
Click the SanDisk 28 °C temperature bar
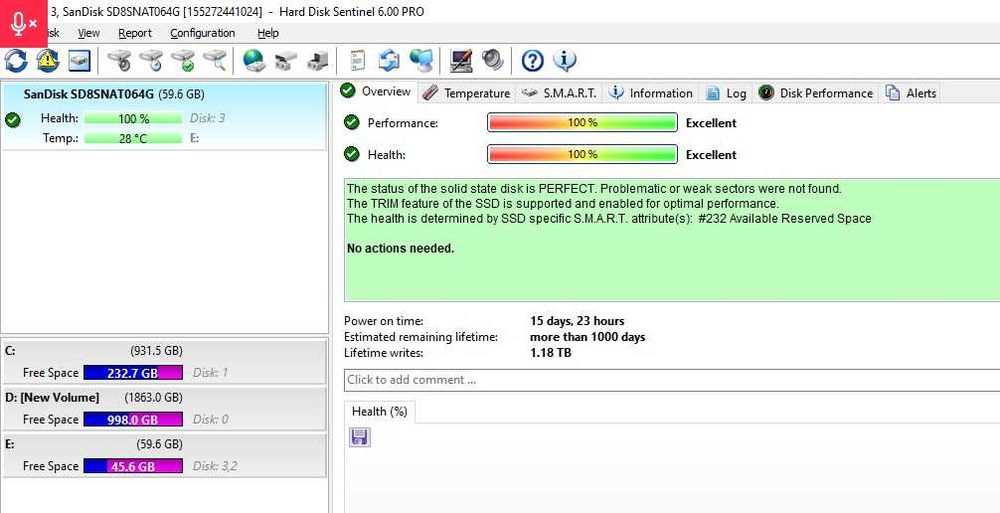133,138
